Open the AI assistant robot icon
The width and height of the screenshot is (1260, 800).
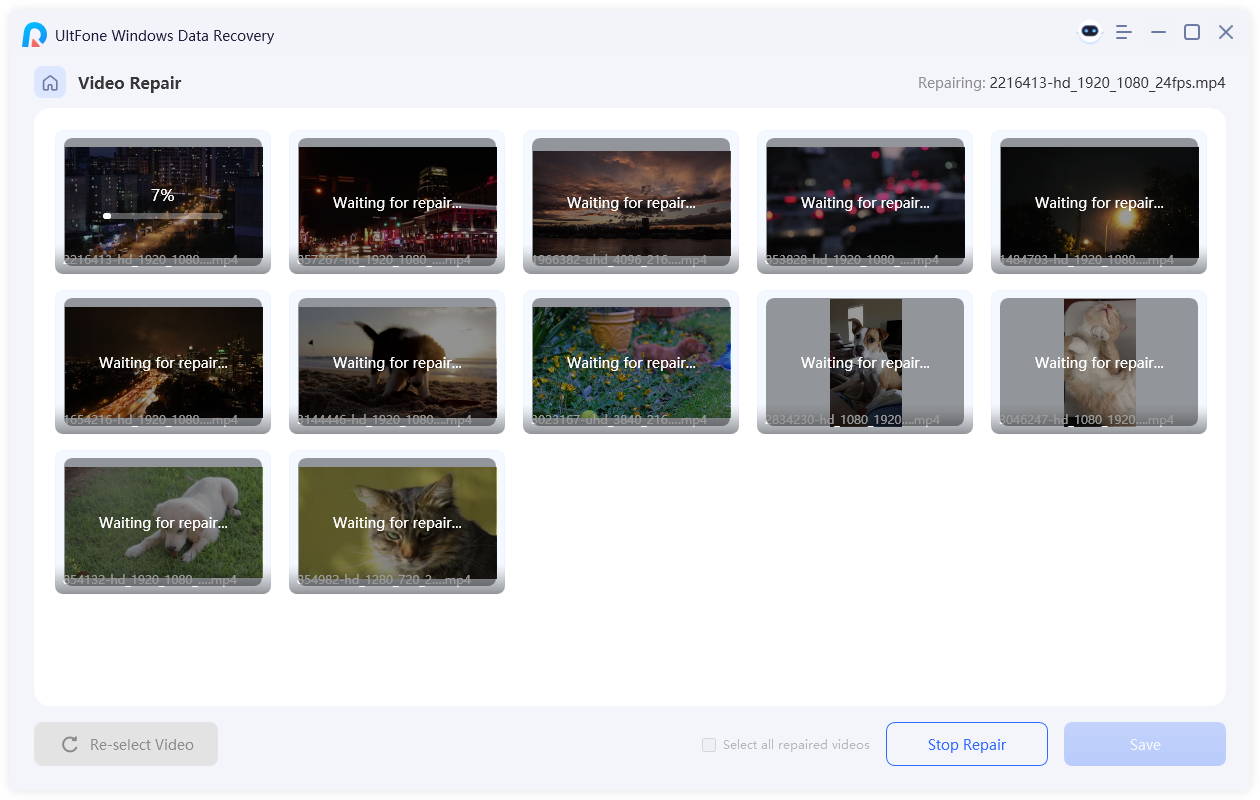1088,31
